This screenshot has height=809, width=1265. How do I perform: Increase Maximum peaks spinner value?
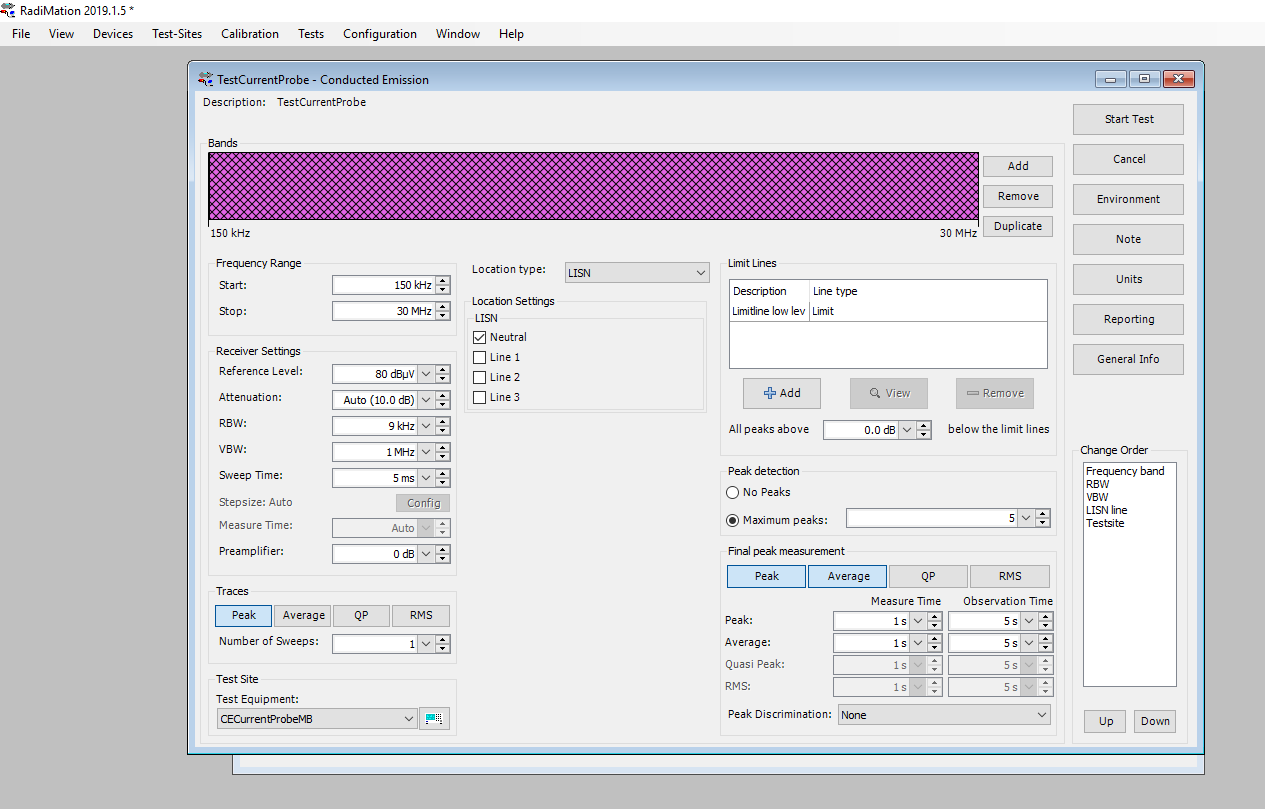click(1043, 514)
